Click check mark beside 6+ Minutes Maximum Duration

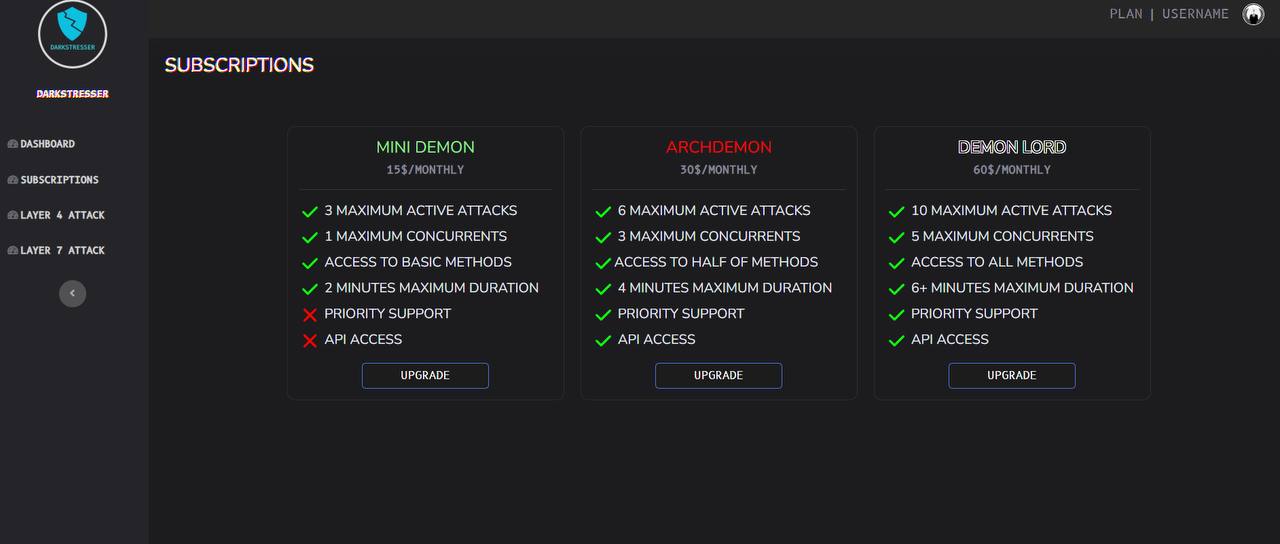[x=897, y=290]
